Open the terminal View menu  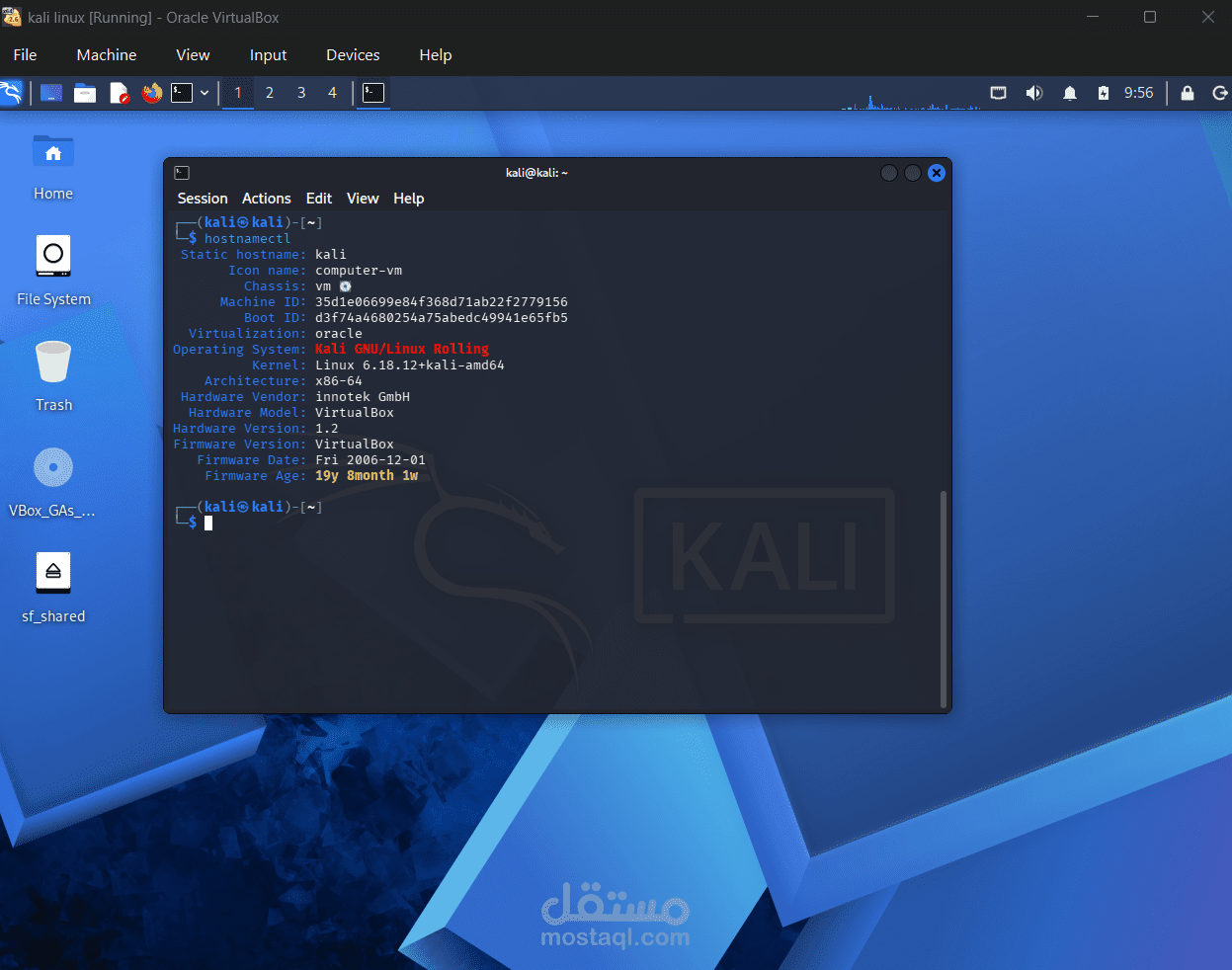tap(363, 199)
